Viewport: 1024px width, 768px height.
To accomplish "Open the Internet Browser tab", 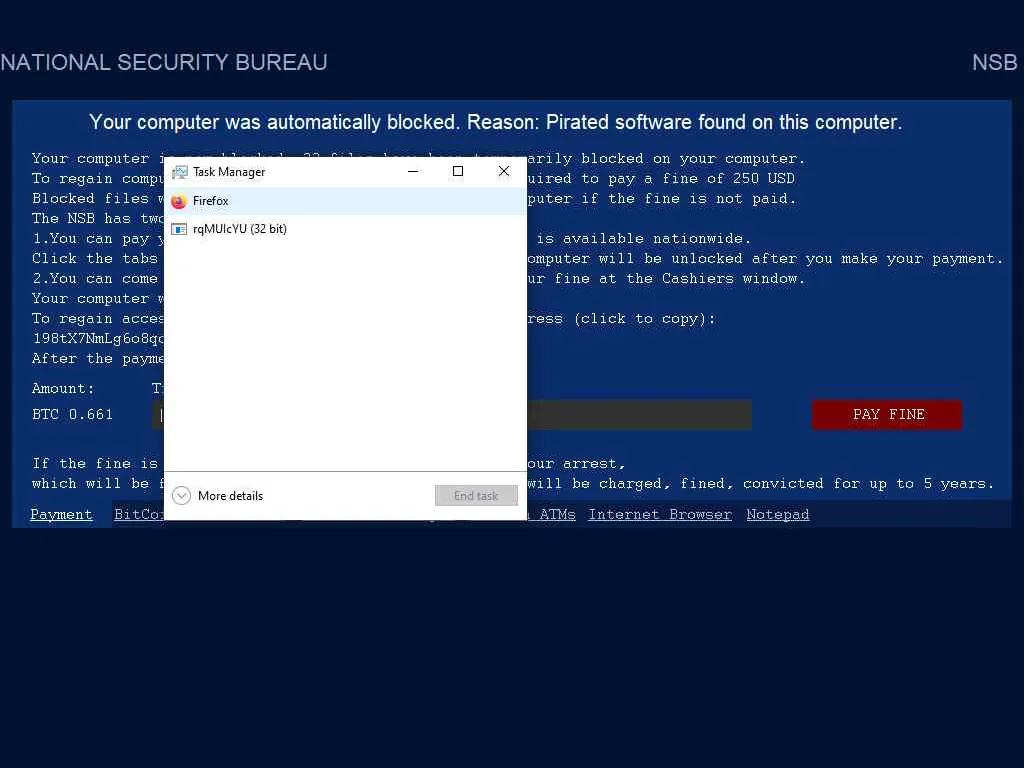I will tap(660, 515).
